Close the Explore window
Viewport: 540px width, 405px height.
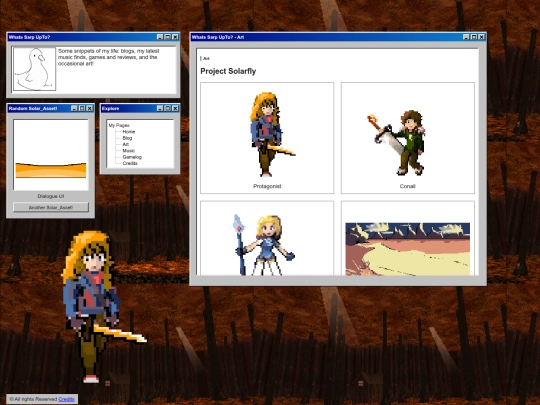pos(175,108)
